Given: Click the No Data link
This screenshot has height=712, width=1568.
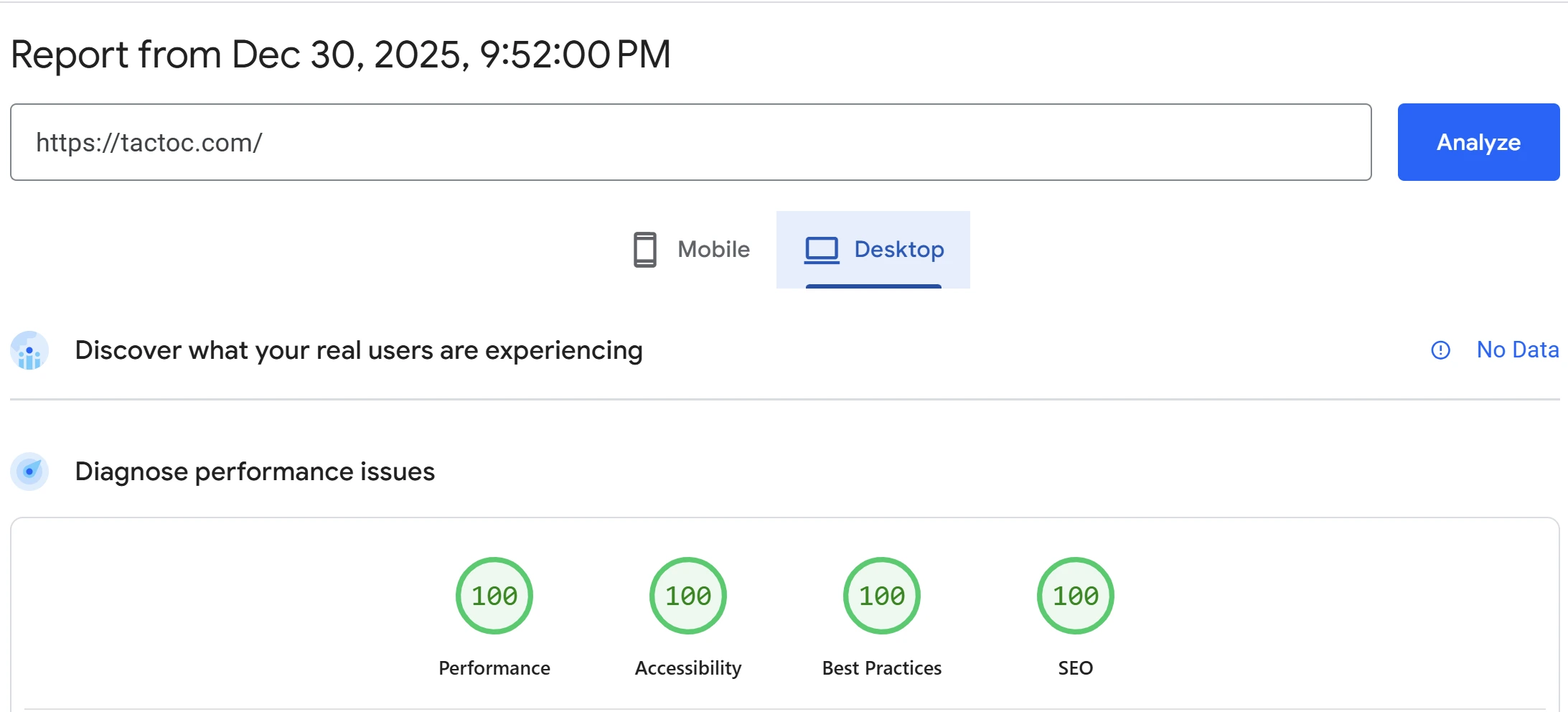Looking at the screenshot, I should [1517, 350].
